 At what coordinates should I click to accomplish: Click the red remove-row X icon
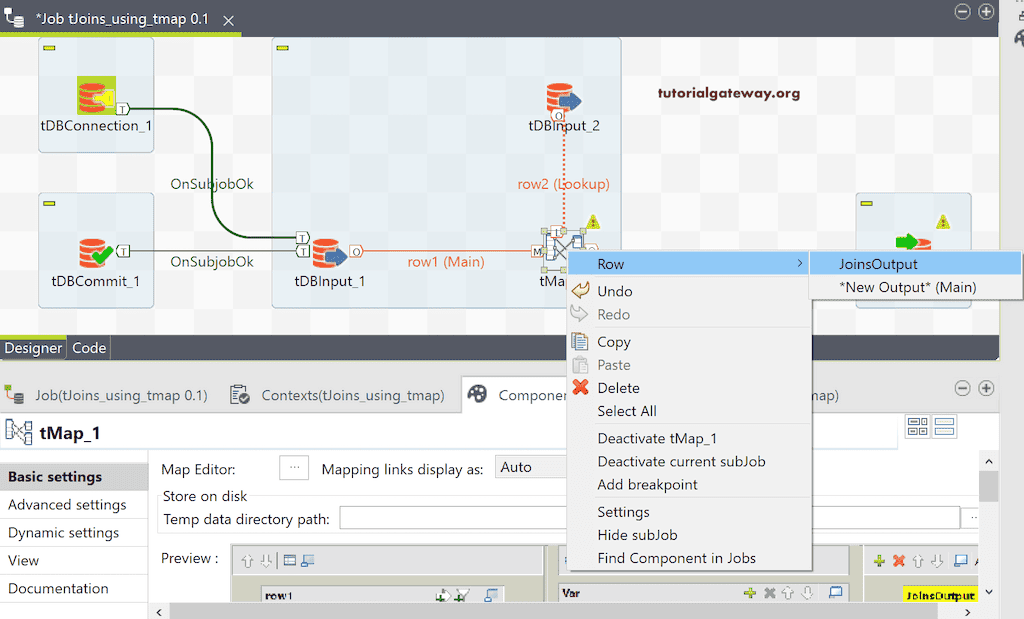point(898,561)
